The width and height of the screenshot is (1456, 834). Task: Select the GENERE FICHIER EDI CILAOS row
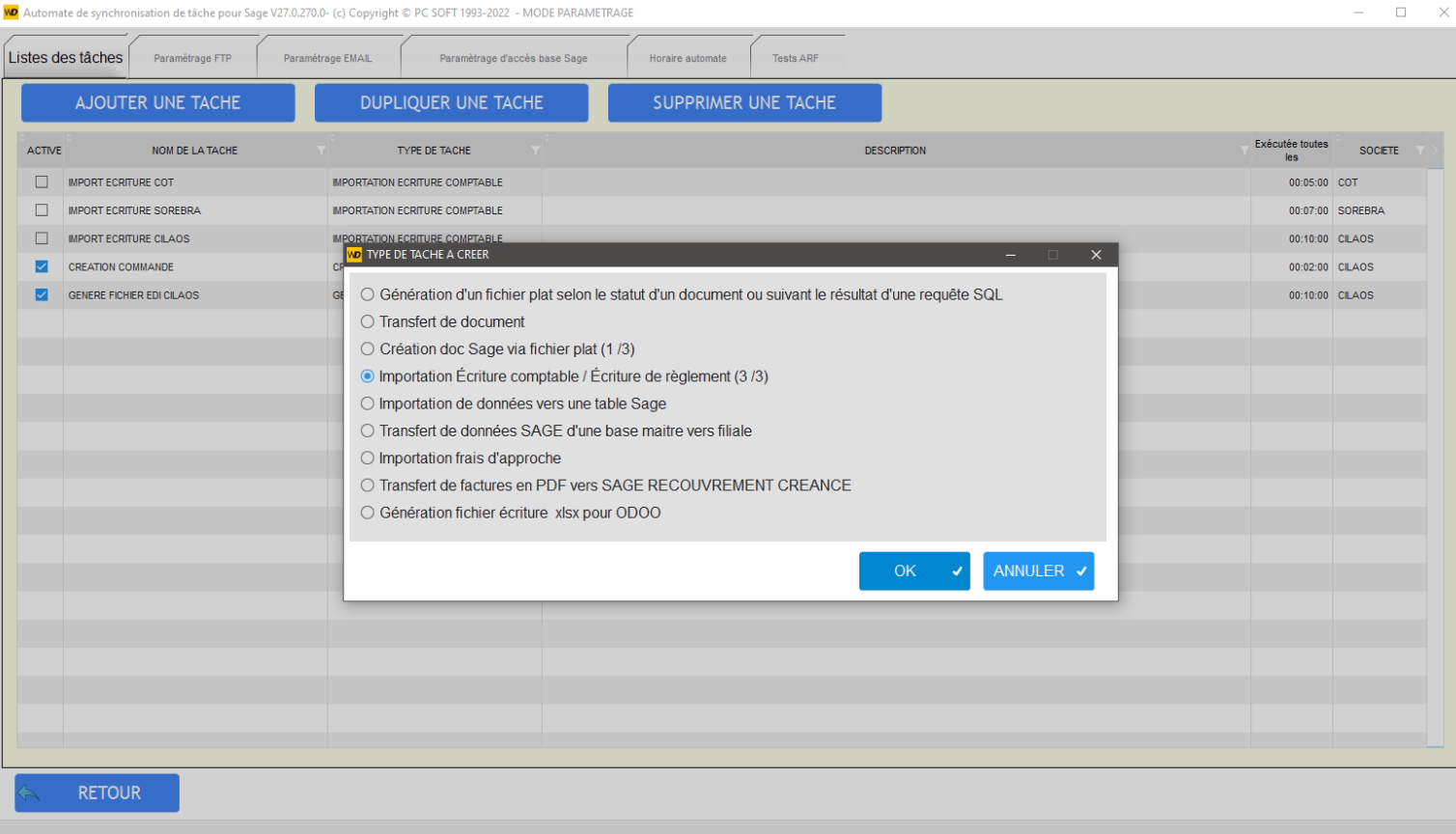133,295
